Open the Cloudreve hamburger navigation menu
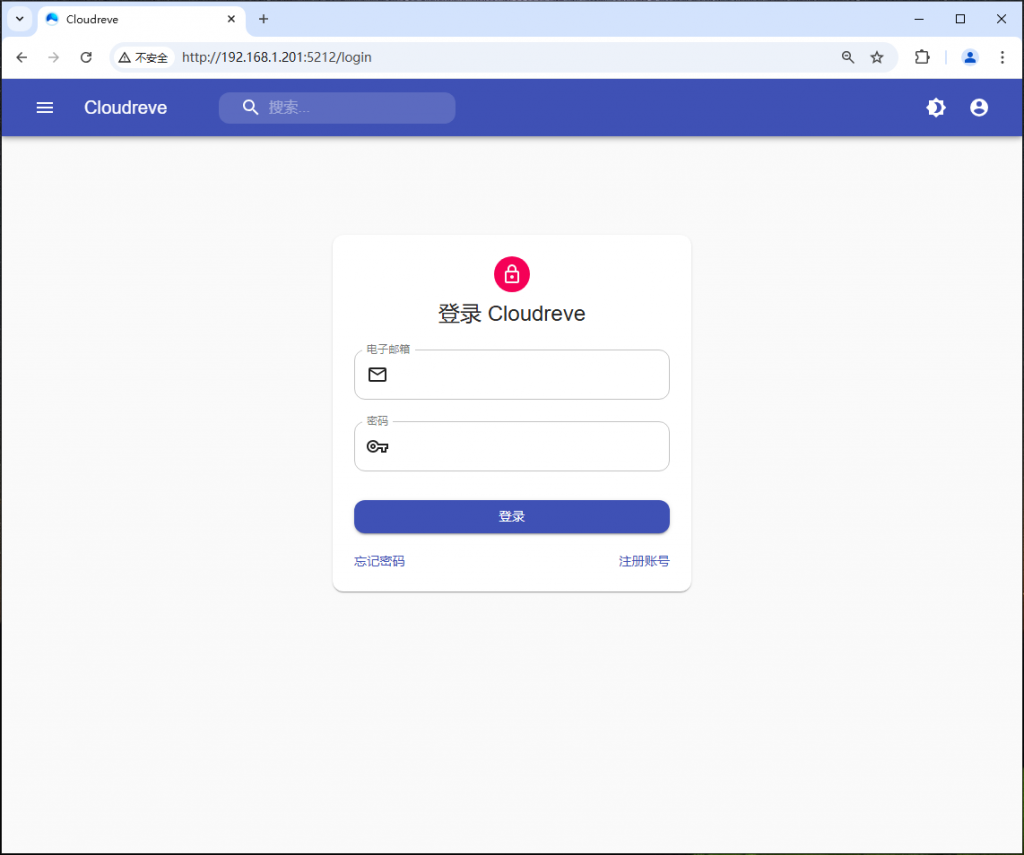 click(x=44, y=108)
